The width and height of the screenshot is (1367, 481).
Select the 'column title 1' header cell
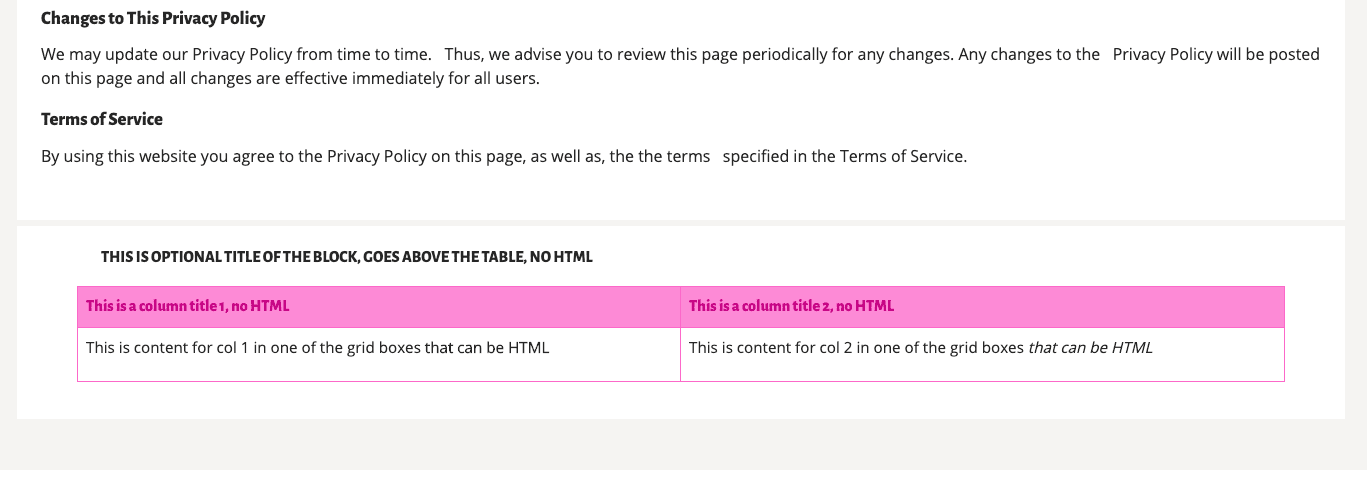(x=379, y=307)
